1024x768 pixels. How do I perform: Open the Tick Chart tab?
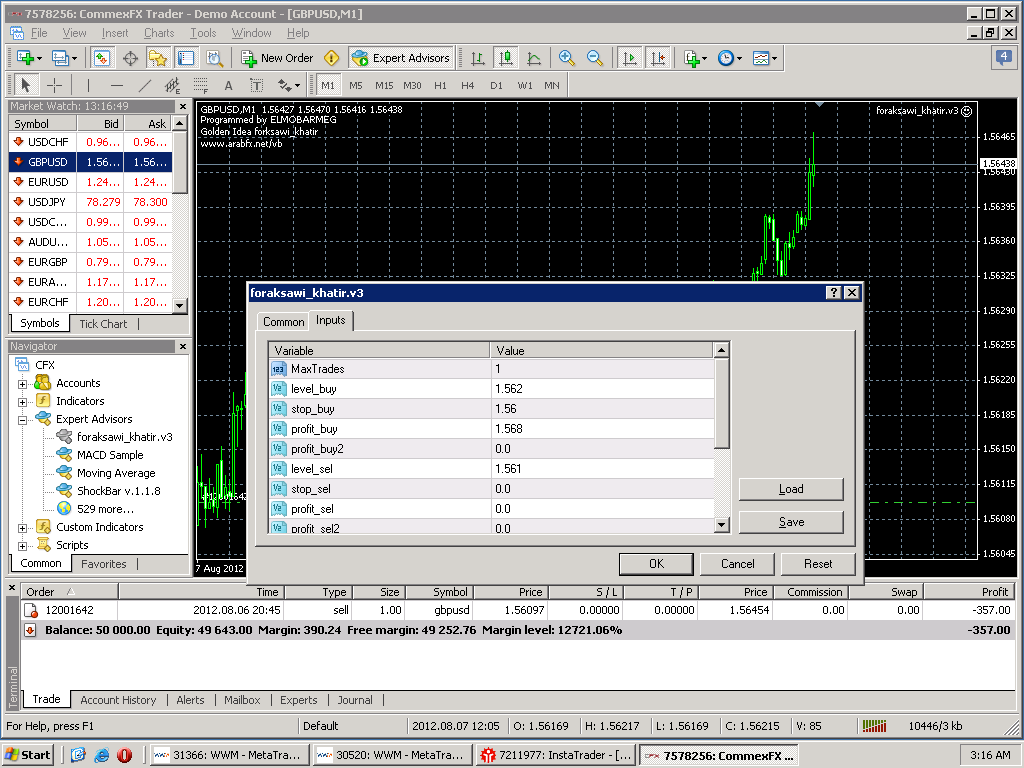[x=103, y=323]
